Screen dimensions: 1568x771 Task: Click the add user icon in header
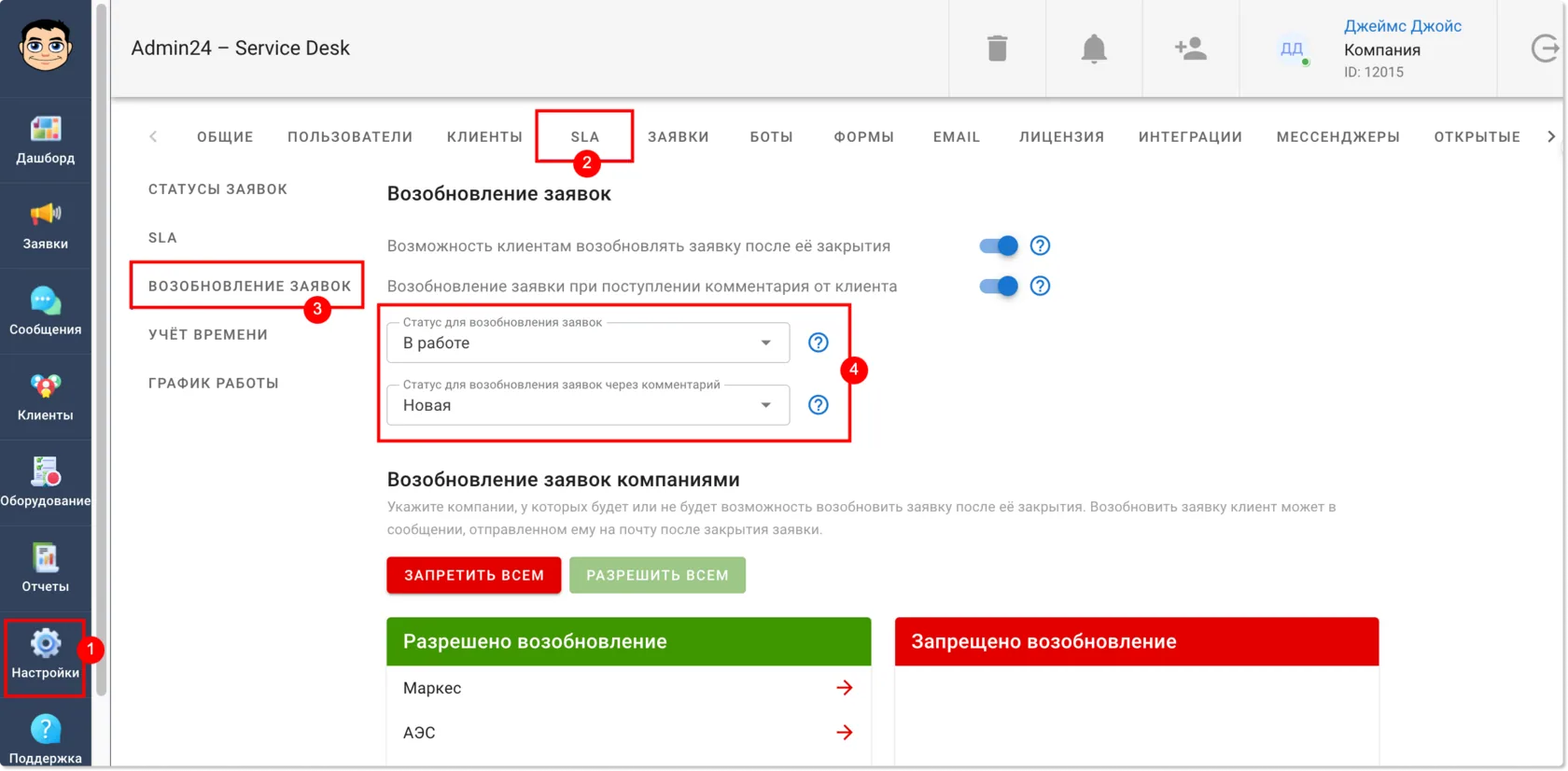tap(1191, 49)
